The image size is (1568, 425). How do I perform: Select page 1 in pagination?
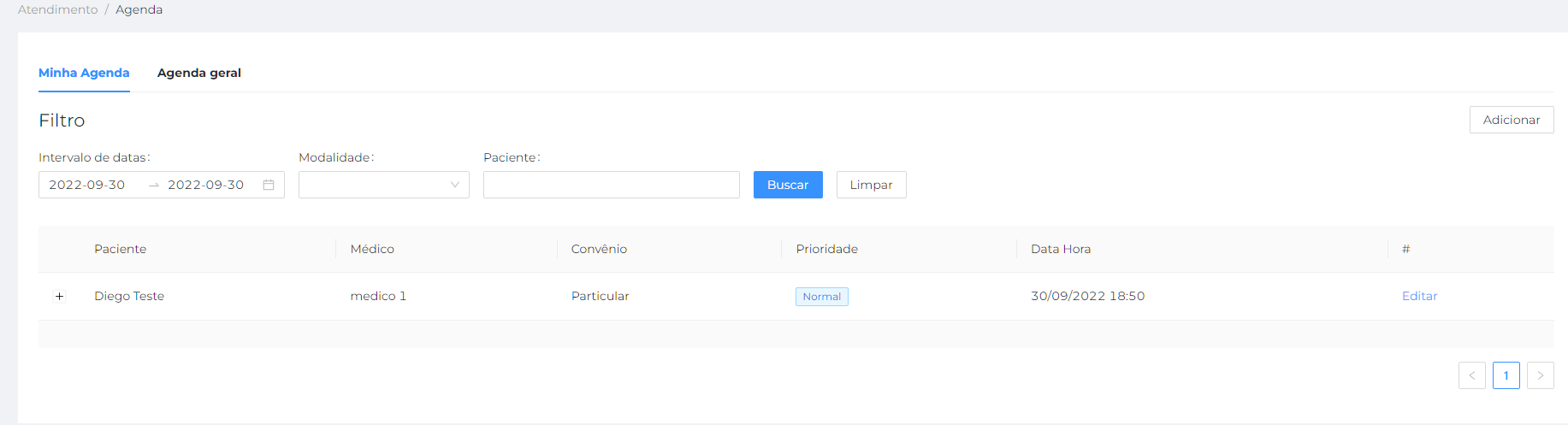pos(1506,375)
